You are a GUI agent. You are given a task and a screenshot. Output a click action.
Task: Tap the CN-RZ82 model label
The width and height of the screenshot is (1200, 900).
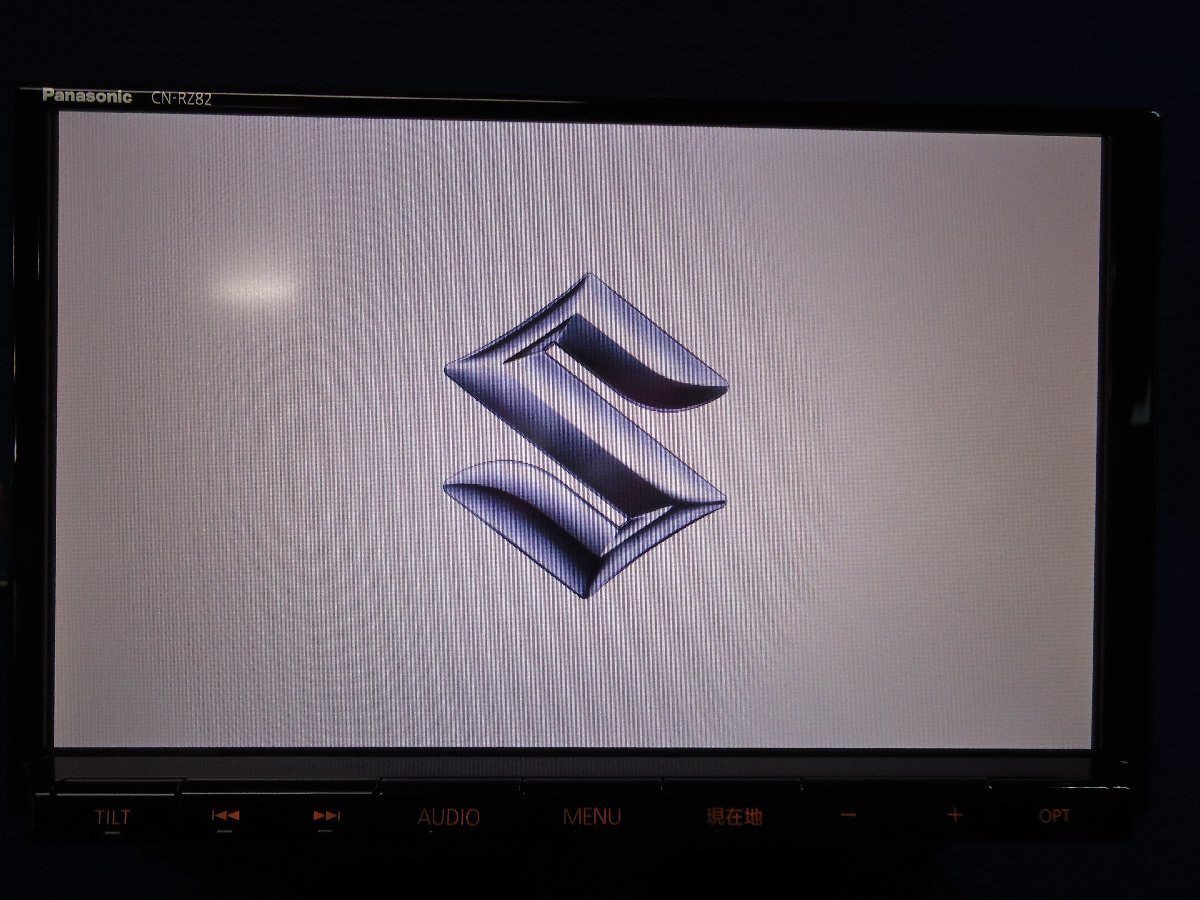click(182, 99)
